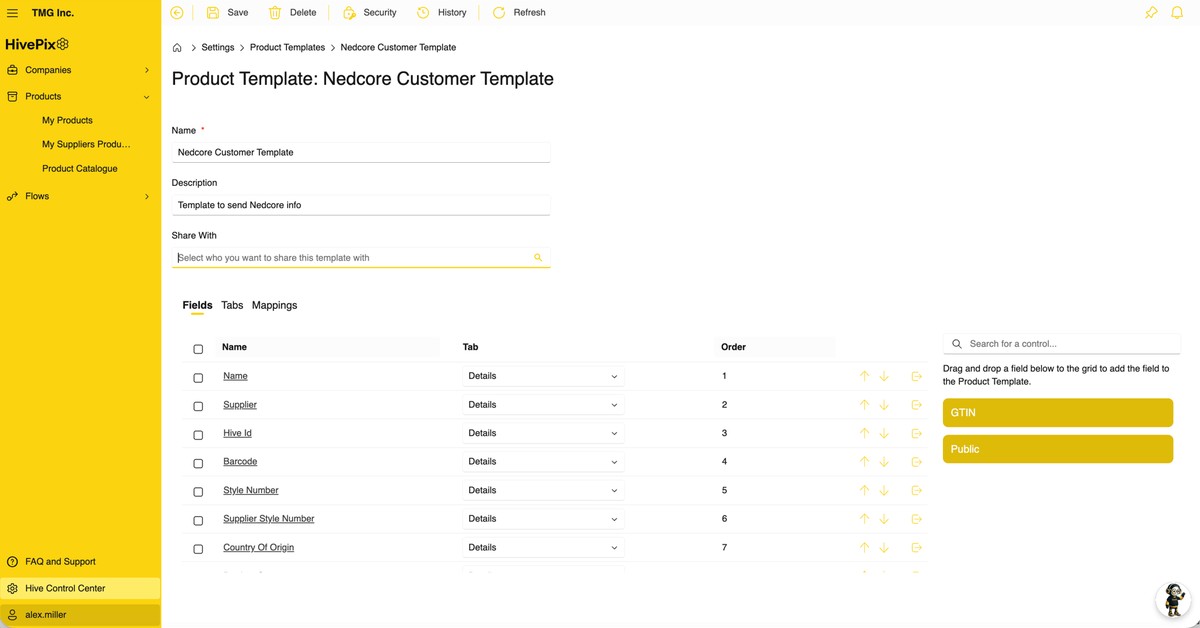Viewport: 1200px width, 628px height.
Task: Click Refresh in the toolbar
Action: click(x=519, y=13)
